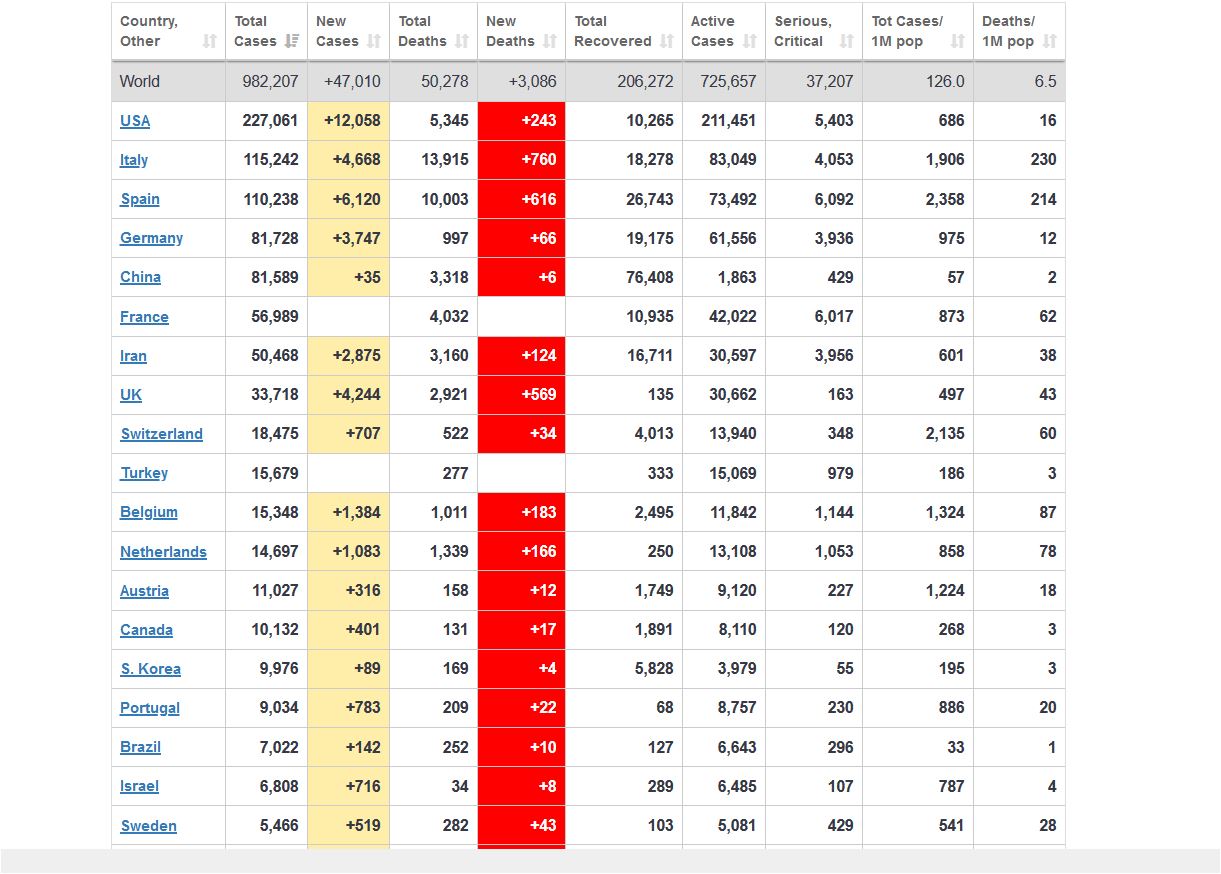Sort by Deaths/1M pop arrow icon

[x=1049, y=41]
